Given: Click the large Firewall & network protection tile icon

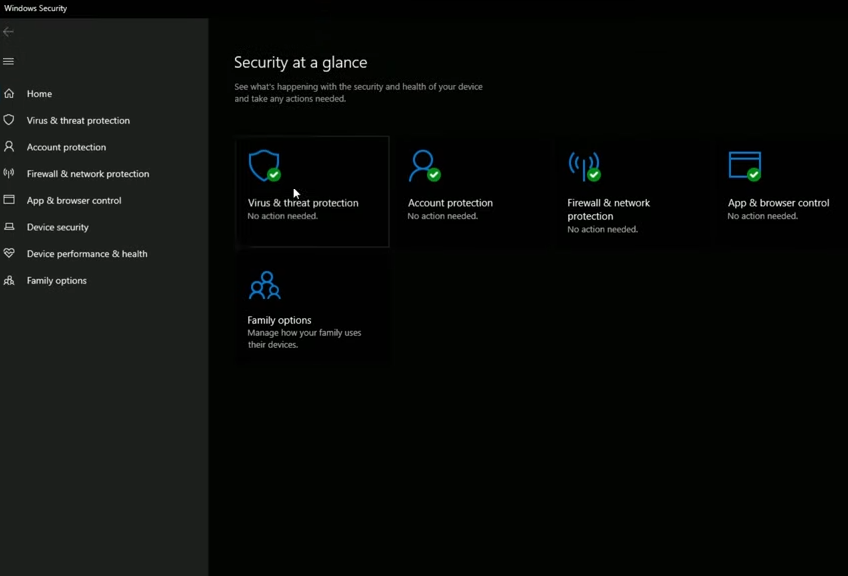Looking at the screenshot, I should [585, 166].
